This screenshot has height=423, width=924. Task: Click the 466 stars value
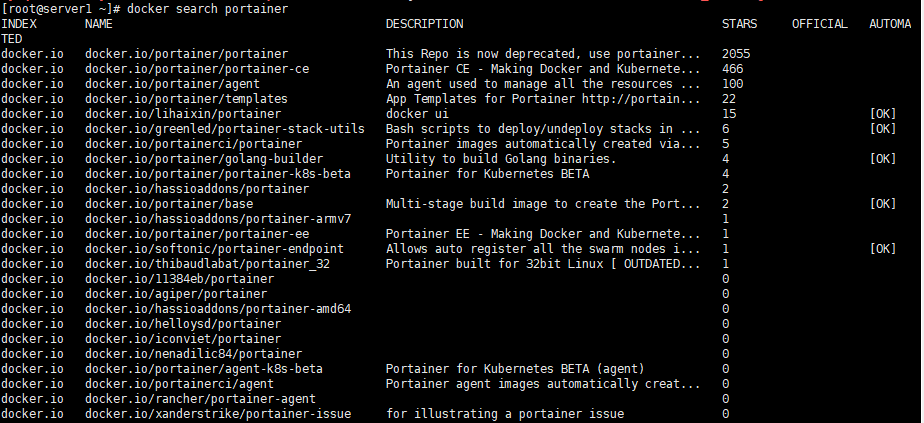732,69
